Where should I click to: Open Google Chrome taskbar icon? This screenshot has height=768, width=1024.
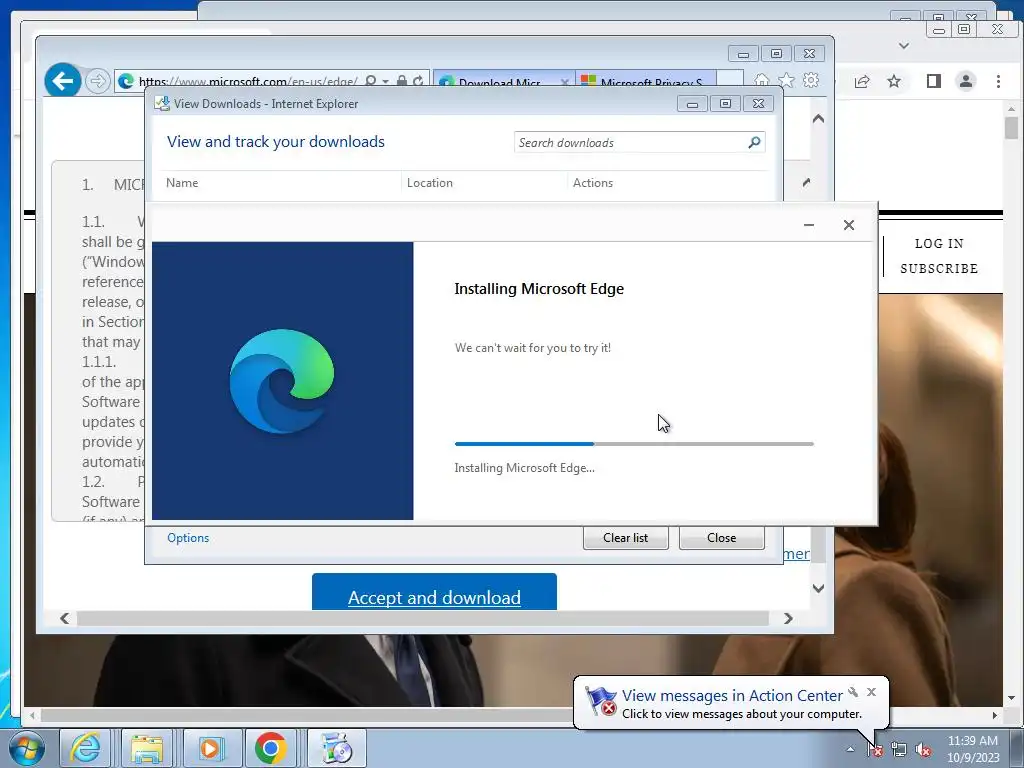click(270, 748)
